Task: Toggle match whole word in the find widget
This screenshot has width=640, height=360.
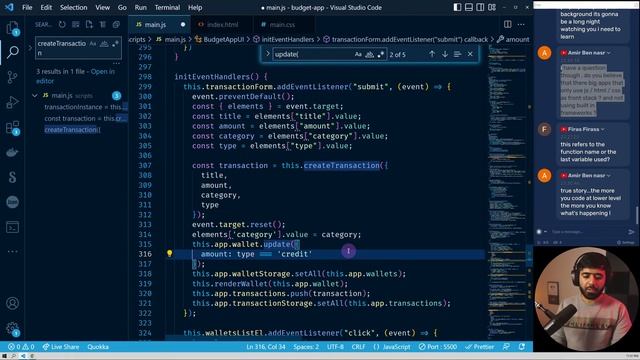Action: pyautogui.click(x=369, y=54)
